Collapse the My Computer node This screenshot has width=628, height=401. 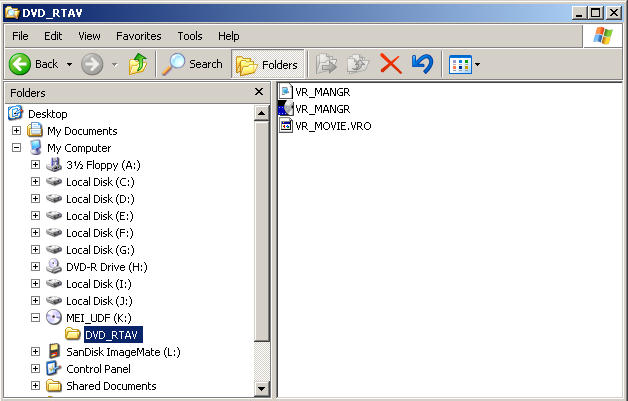click(16, 147)
